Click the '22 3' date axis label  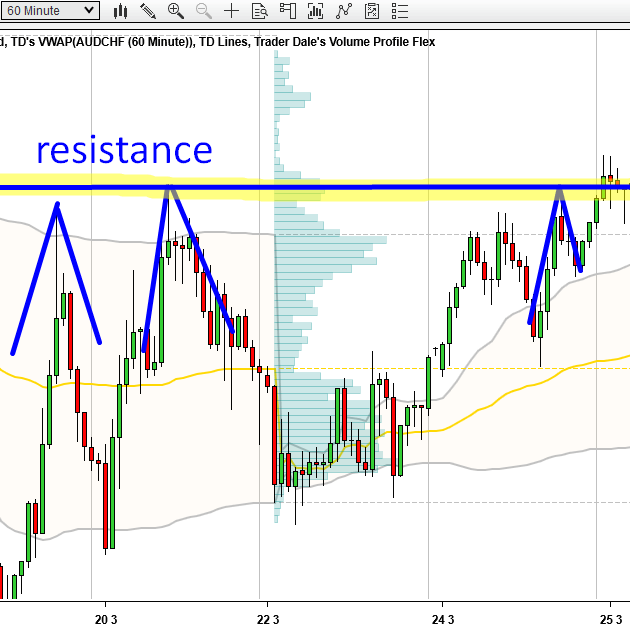click(x=268, y=620)
